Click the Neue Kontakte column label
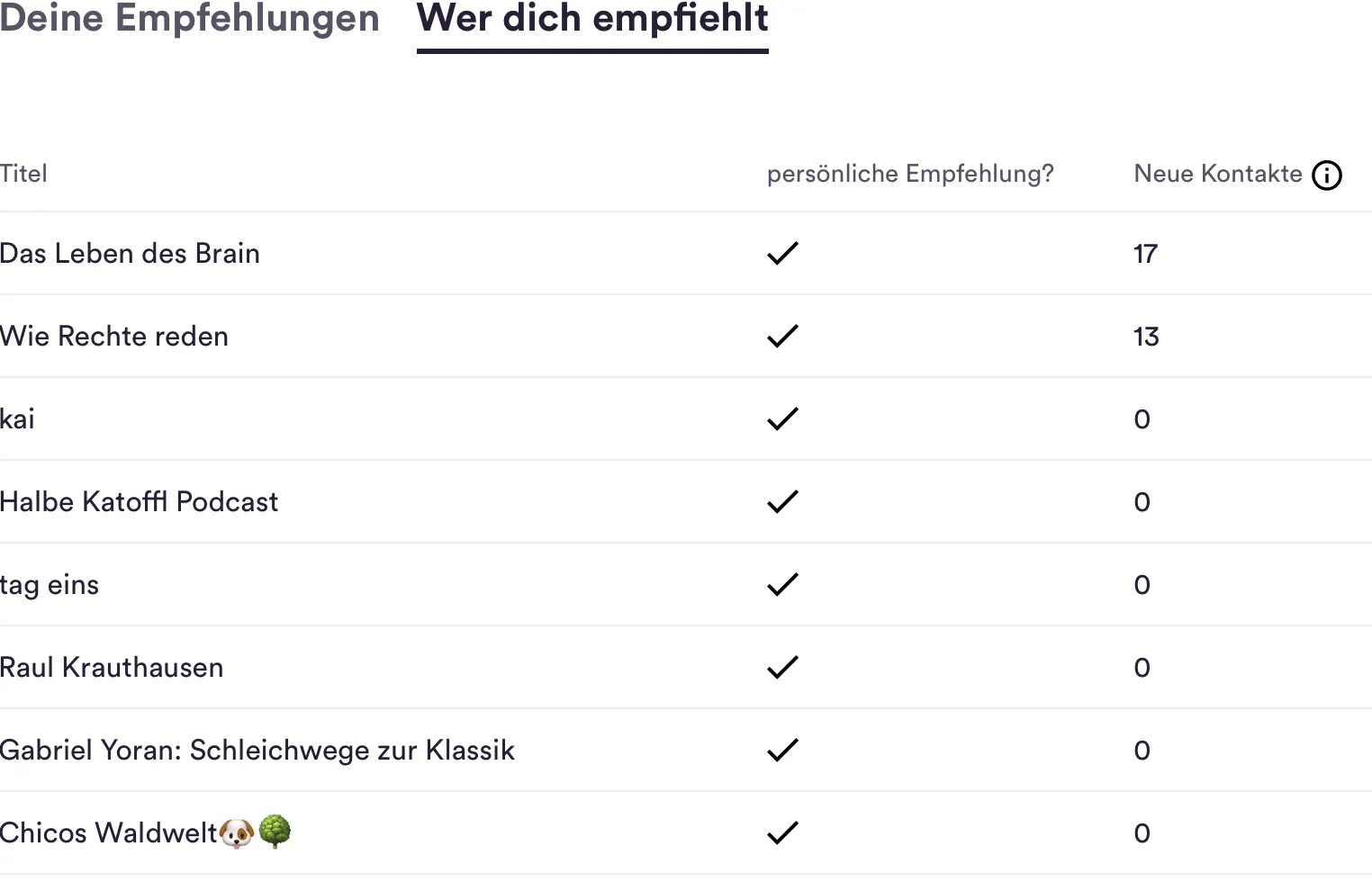The width and height of the screenshot is (1372, 882). (1217, 174)
